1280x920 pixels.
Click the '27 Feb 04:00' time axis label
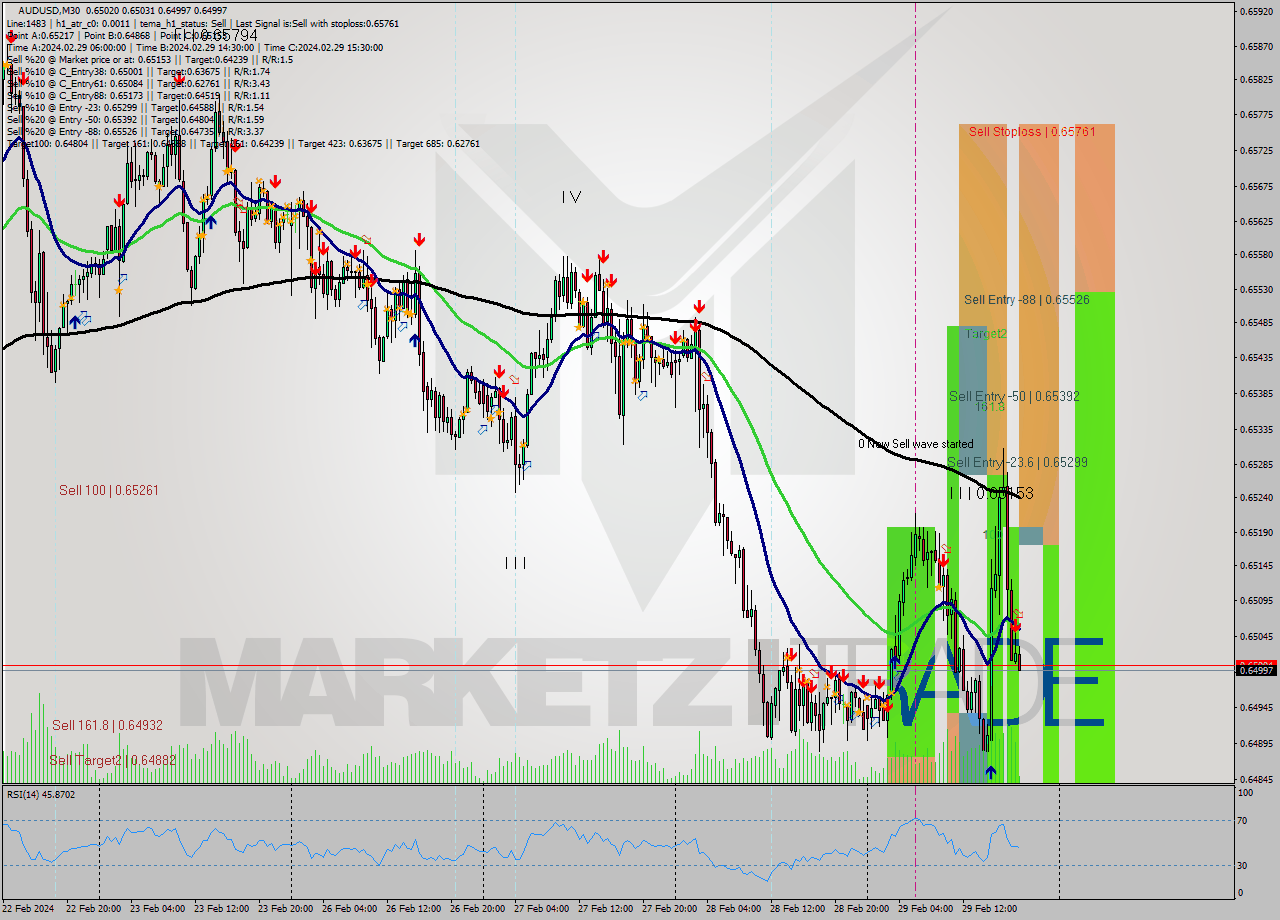541,909
